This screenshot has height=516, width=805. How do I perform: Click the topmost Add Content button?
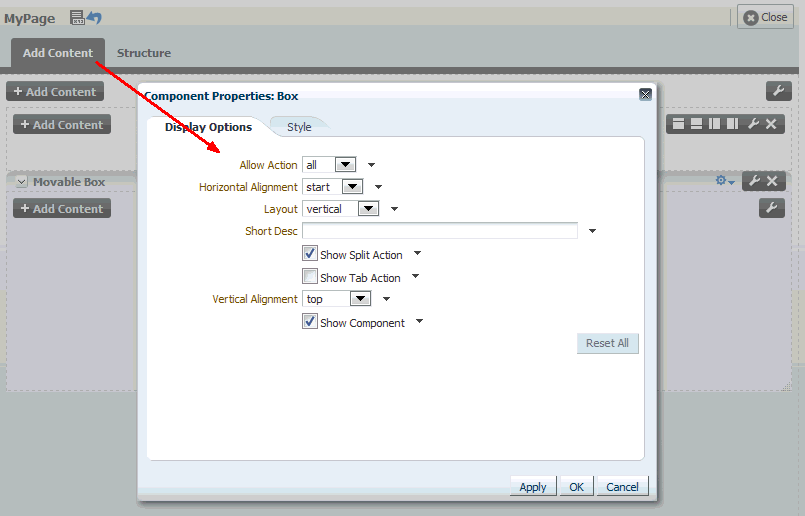point(55,91)
